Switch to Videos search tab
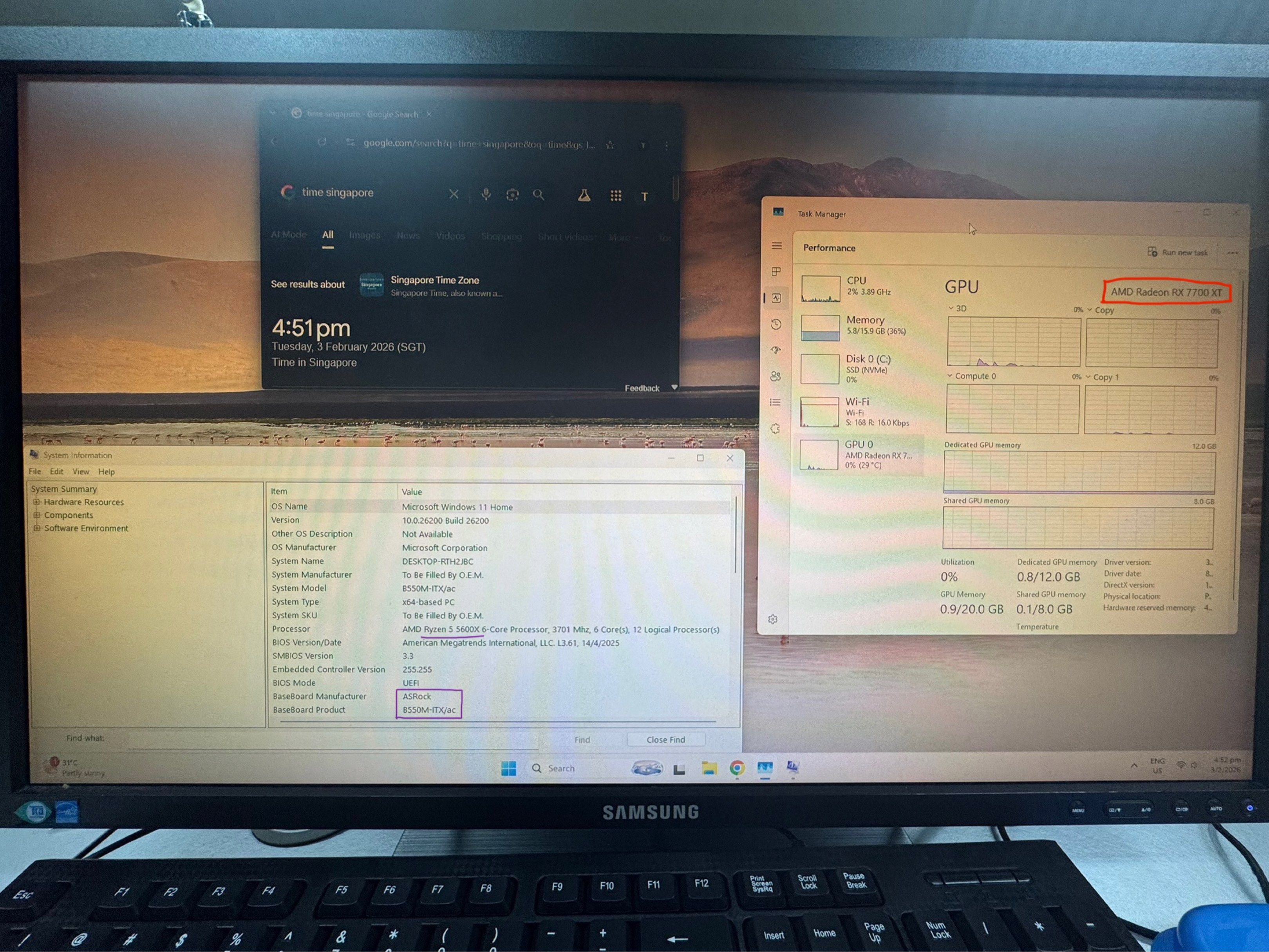The height and width of the screenshot is (952, 1269). 450,236
